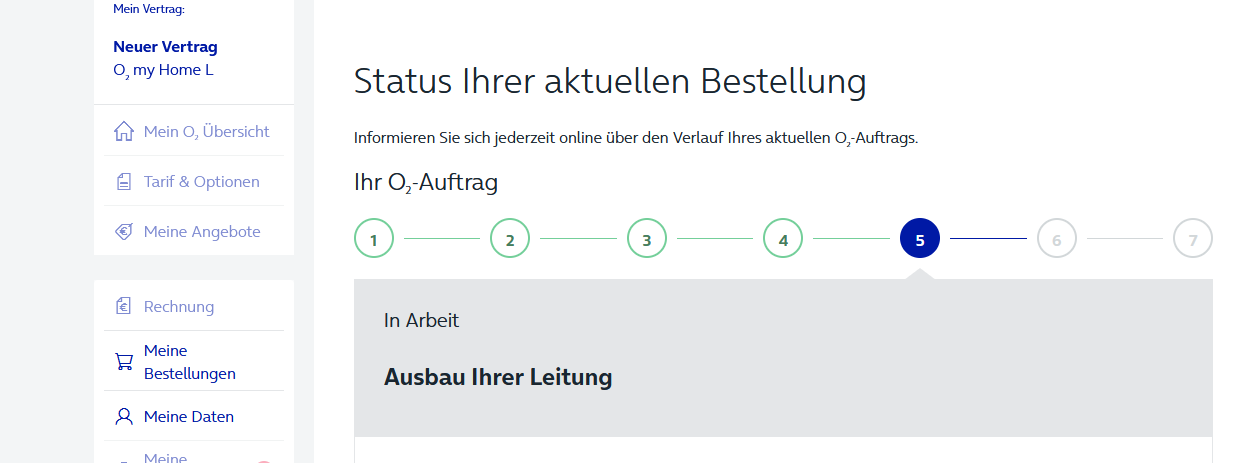Click the Neuer Vertrag contract label
The width and height of the screenshot is (1250, 463).
pyautogui.click(x=165, y=47)
